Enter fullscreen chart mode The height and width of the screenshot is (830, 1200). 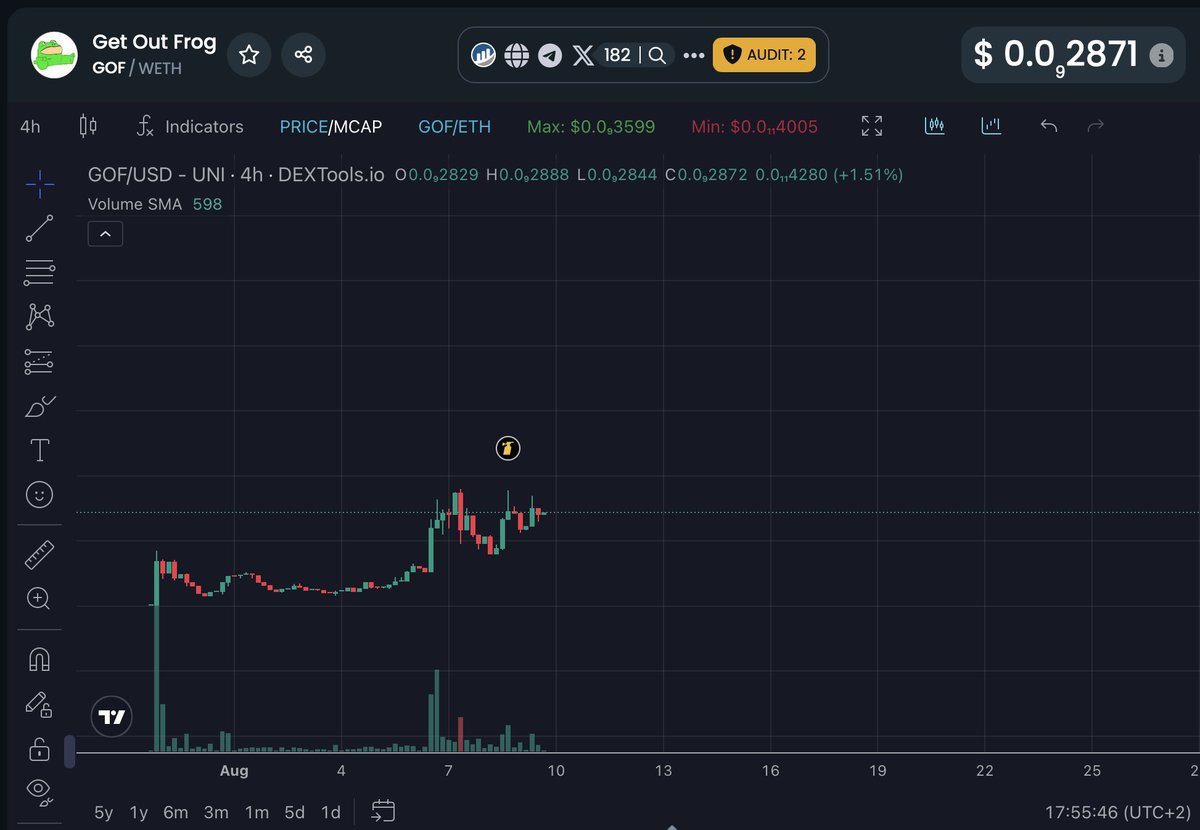pos(872,126)
